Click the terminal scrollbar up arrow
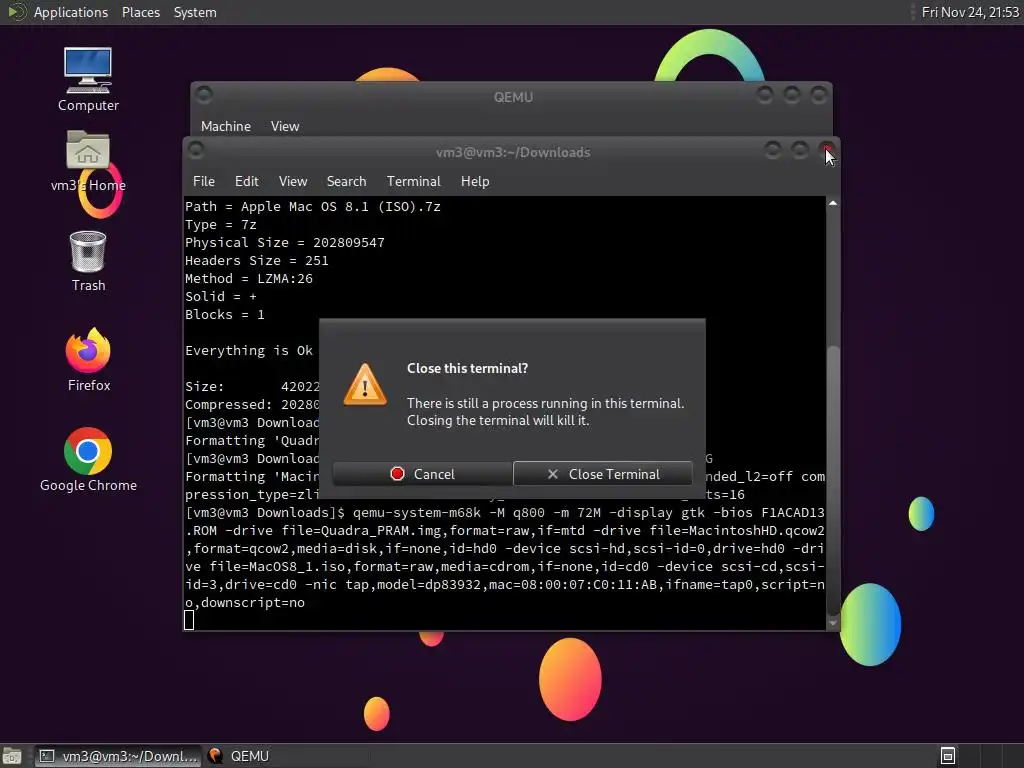This screenshot has height=768, width=1024. 833,204
